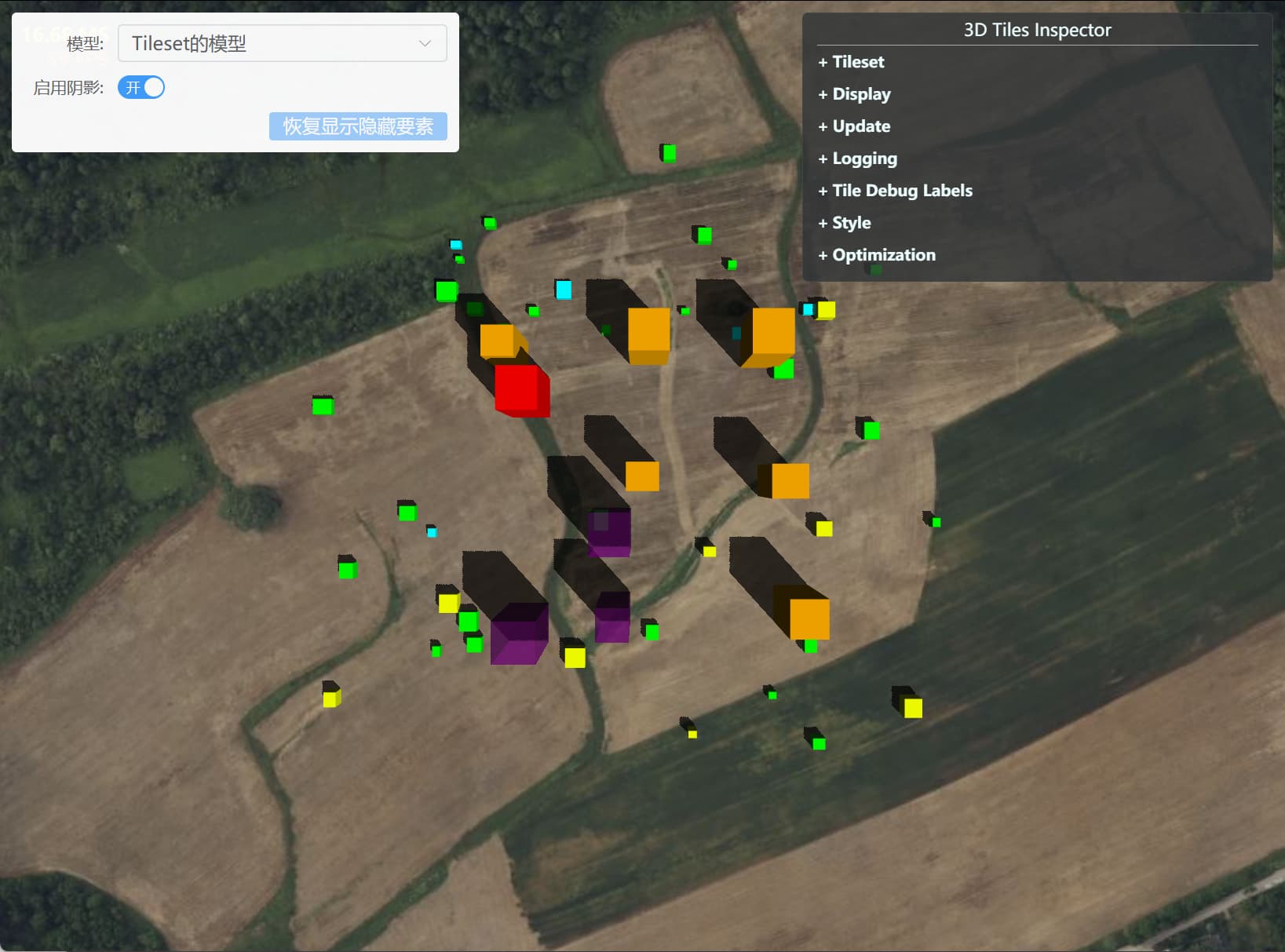This screenshot has width=1285, height=952.
Task: Select the orange cube touching the red cube
Action: click(498, 341)
